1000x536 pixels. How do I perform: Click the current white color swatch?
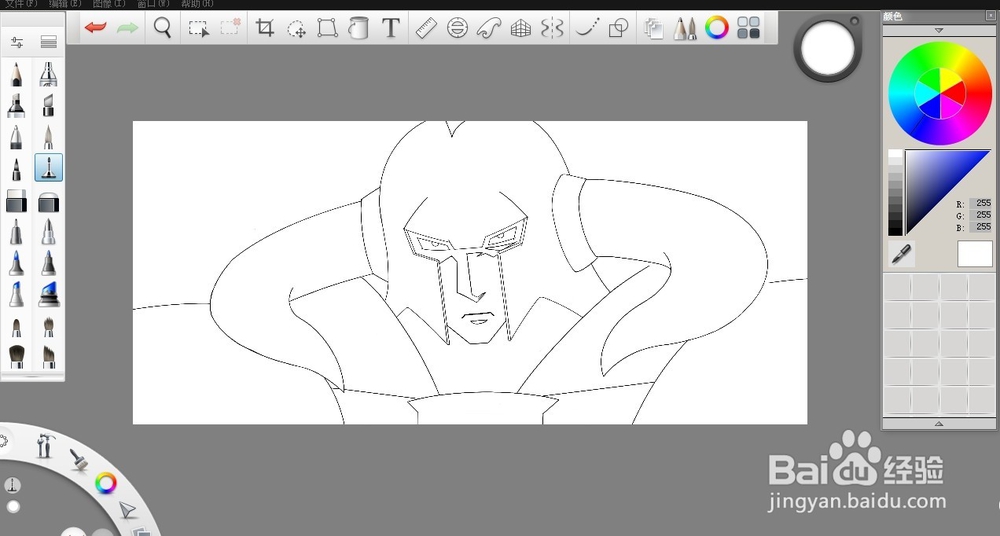pos(974,254)
